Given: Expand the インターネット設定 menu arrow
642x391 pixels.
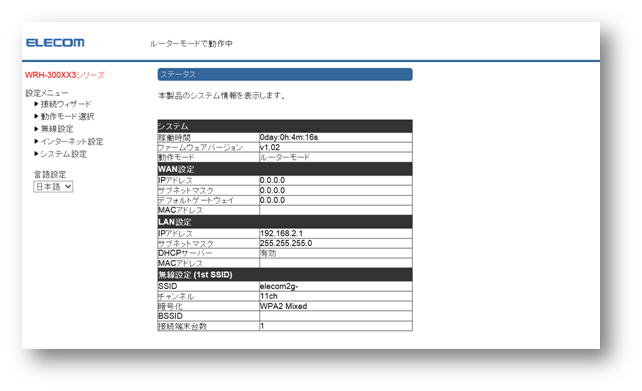Looking at the screenshot, I should (x=36, y=141).
